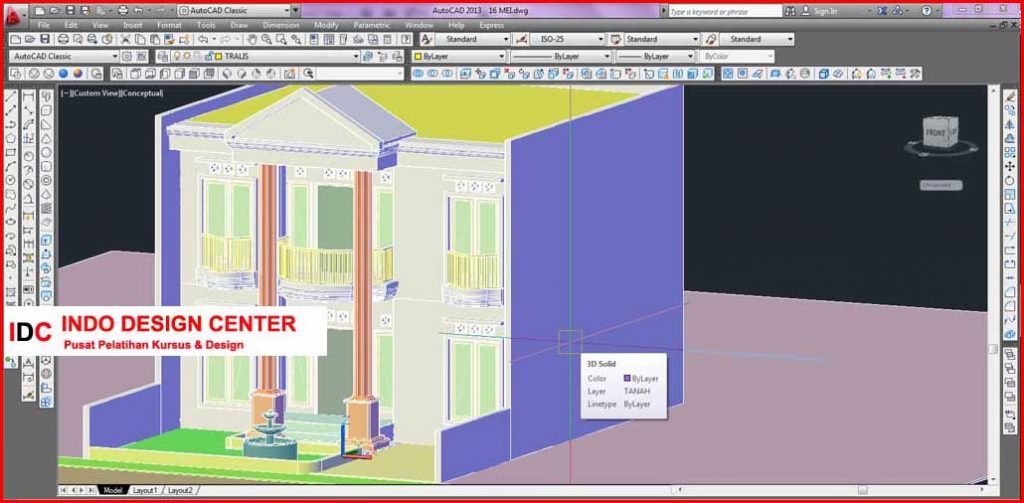
Task: Select the Polygon tool in draw toolbar
Action: click(x=10, y=138)
